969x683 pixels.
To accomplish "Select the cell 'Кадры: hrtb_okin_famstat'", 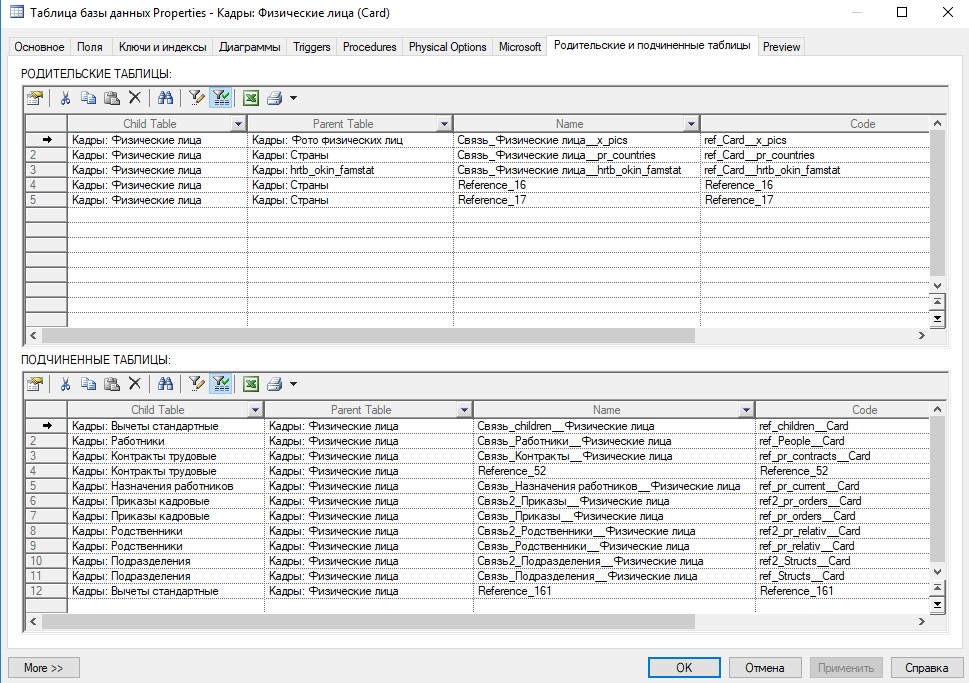I will 350,170.
